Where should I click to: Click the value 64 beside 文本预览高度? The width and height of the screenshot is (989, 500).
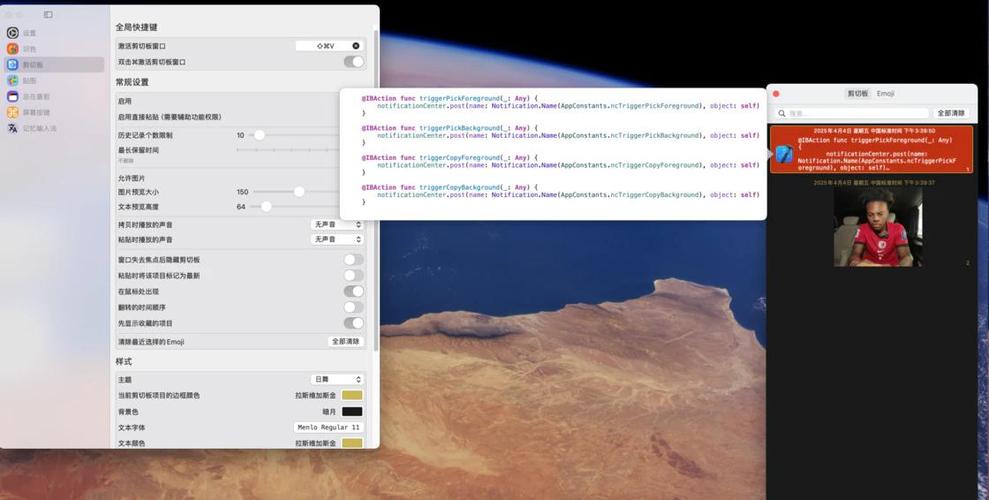point(241,206)
